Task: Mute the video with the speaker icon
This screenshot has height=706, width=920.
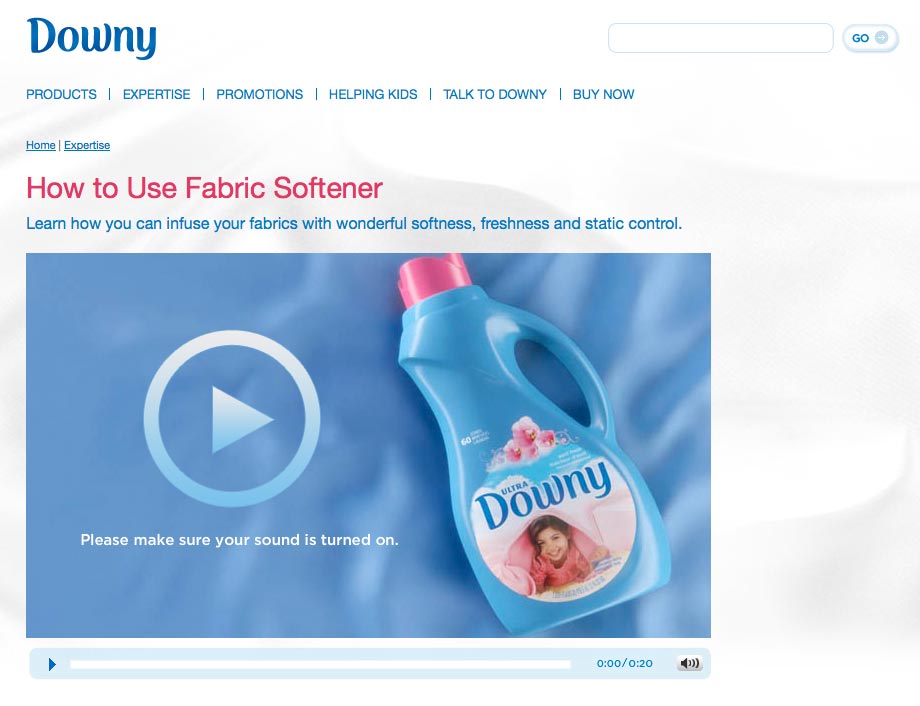Action: tap(689, 663)
